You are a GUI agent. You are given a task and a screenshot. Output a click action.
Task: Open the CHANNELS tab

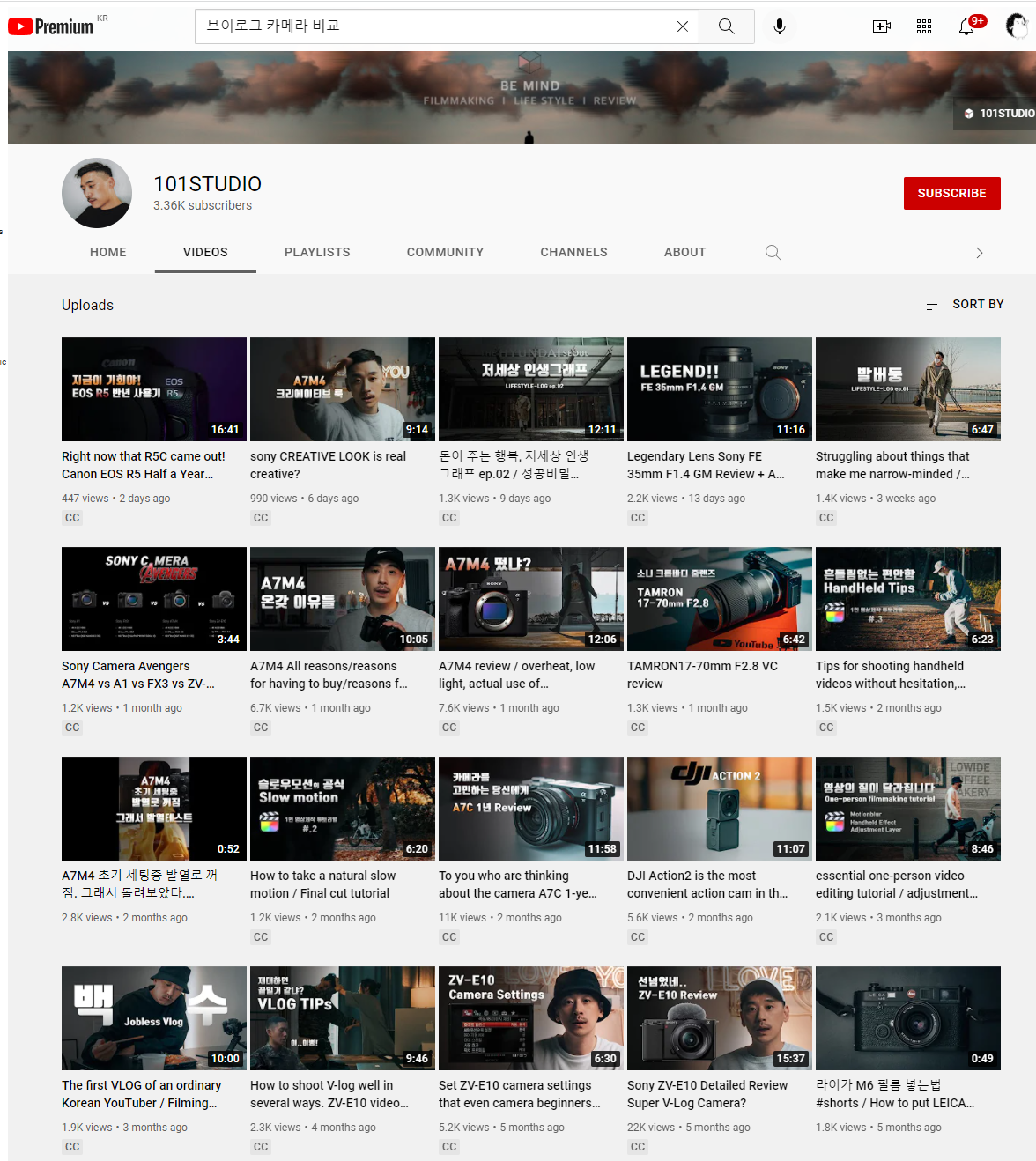[573, 252]
